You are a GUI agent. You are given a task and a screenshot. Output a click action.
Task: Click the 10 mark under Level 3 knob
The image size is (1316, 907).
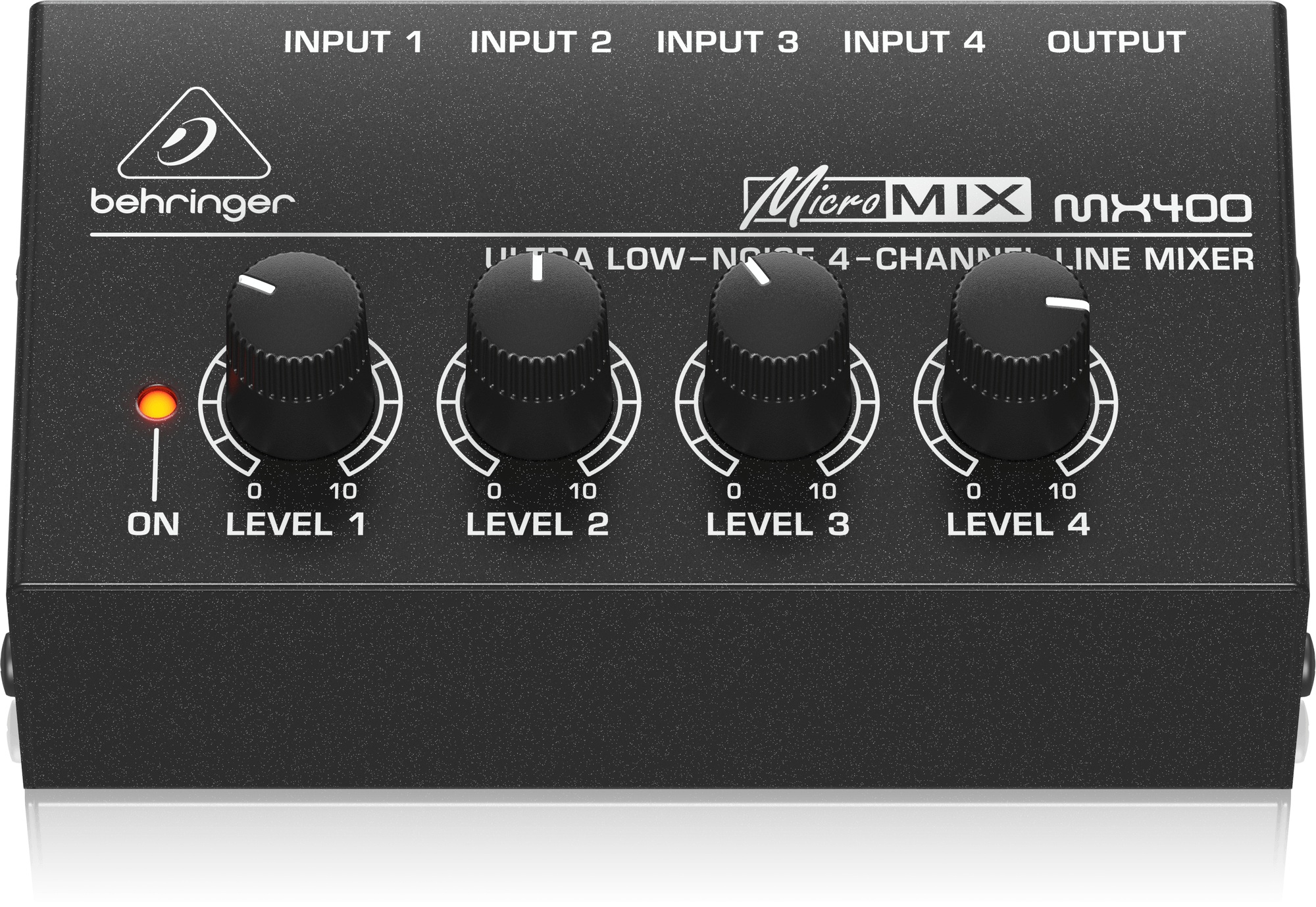(x=822, y=490)
